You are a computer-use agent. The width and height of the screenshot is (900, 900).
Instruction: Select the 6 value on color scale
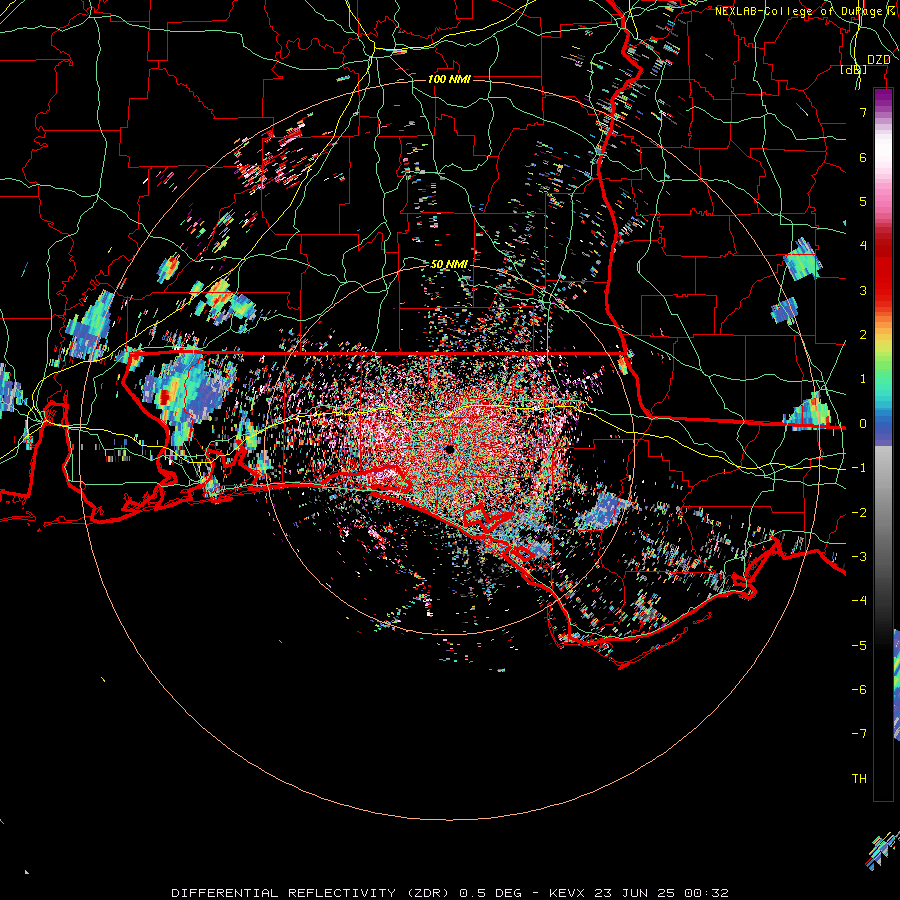[863, 157]
